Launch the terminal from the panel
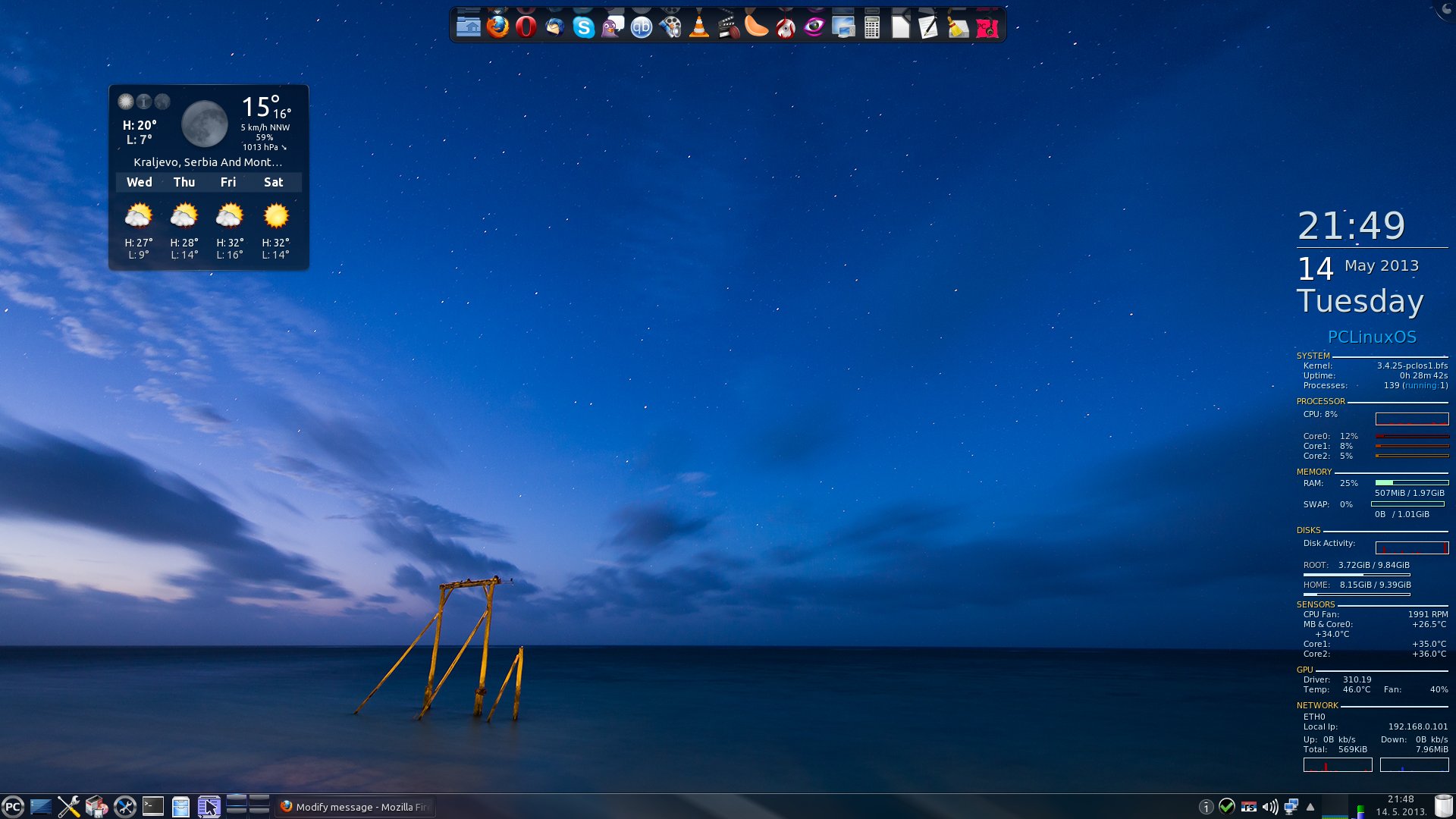 [x=153, y=806]
